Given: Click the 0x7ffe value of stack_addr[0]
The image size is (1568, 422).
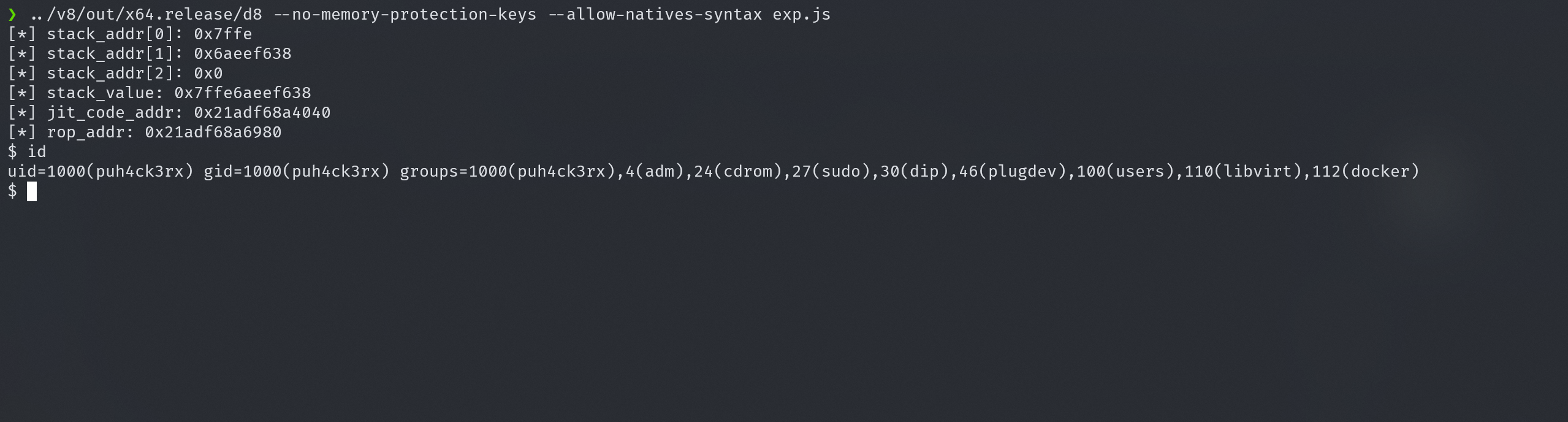Looking at the screenshot, I should point(223,34).
